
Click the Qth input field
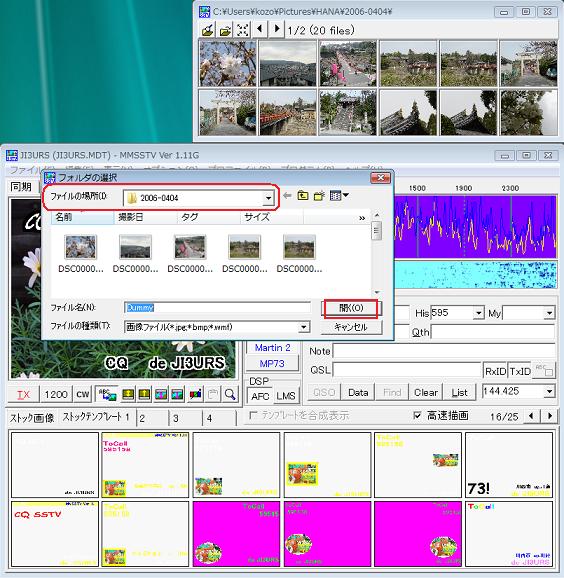493,332
